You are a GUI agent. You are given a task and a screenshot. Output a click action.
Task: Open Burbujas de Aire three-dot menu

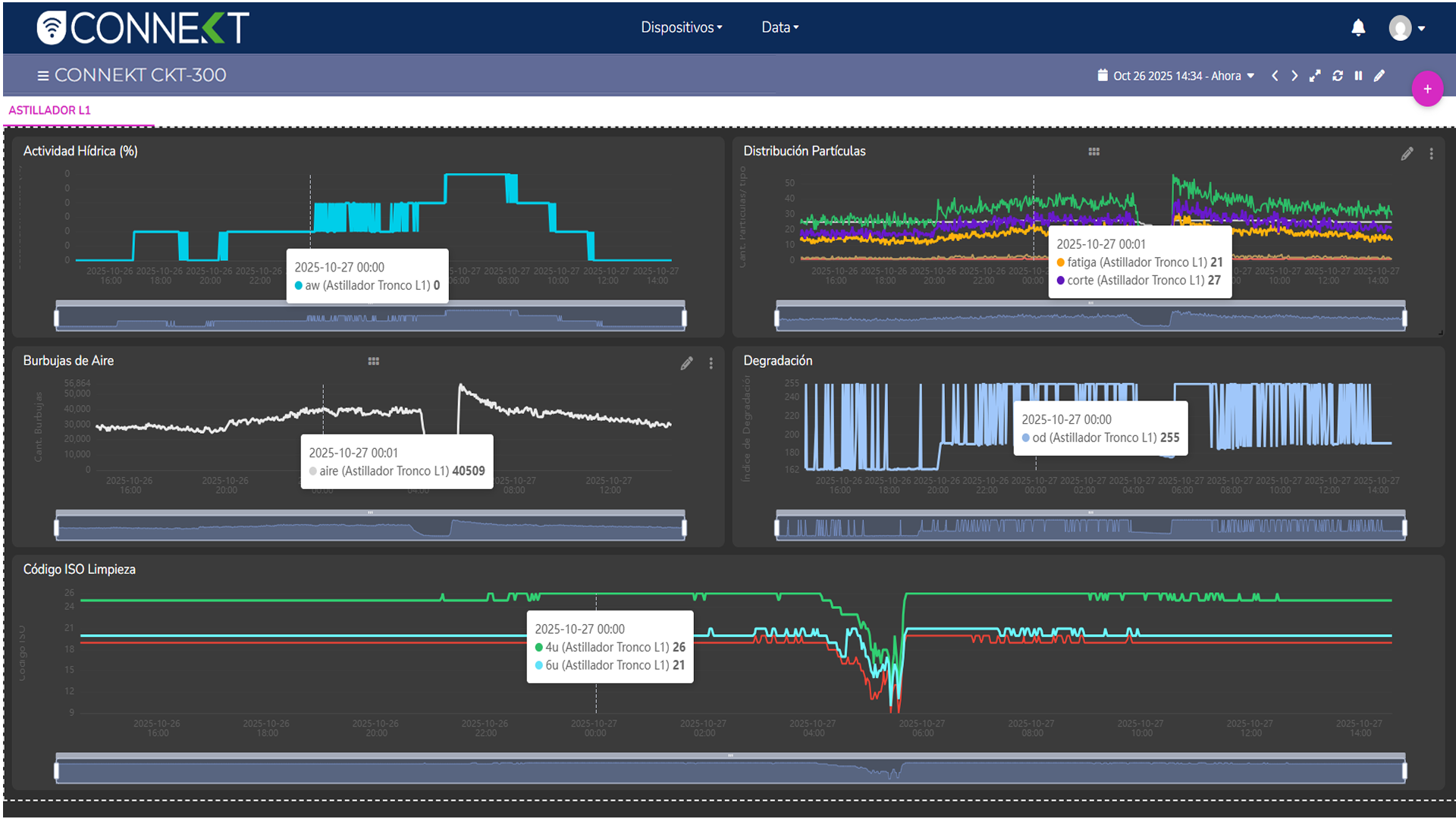pyautogui.click(x=711, y=364)
